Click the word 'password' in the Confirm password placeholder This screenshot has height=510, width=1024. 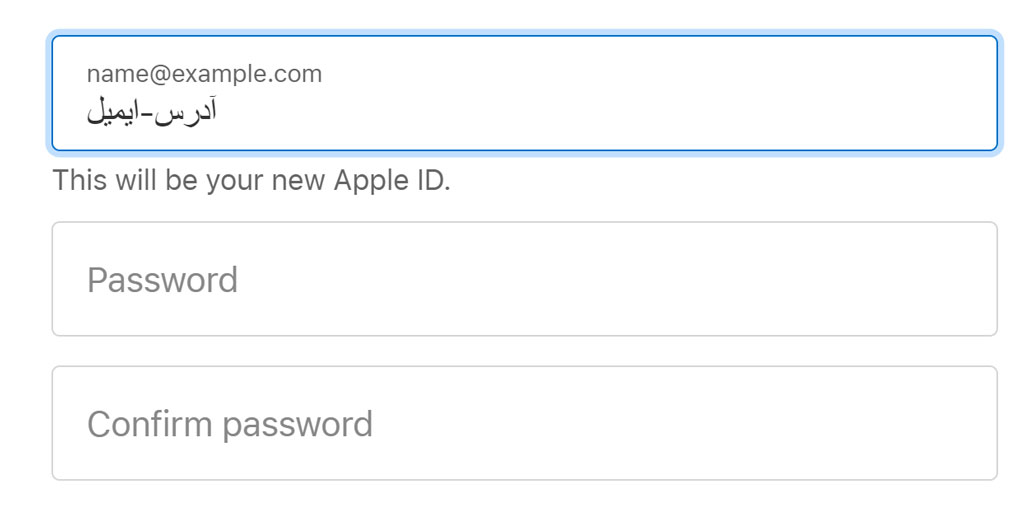[298, 426]
